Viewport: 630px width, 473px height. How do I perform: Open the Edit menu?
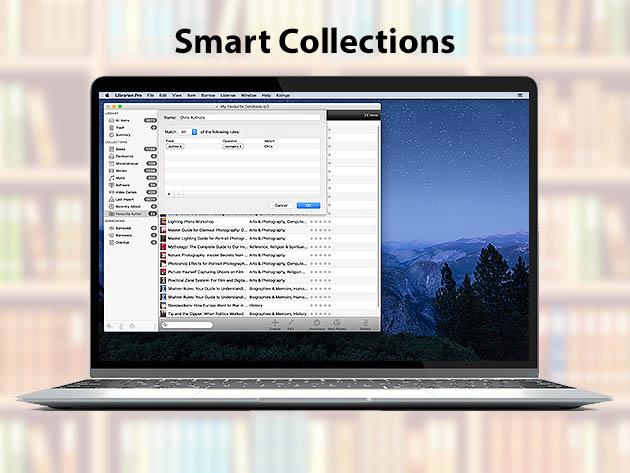click(163, 96)
